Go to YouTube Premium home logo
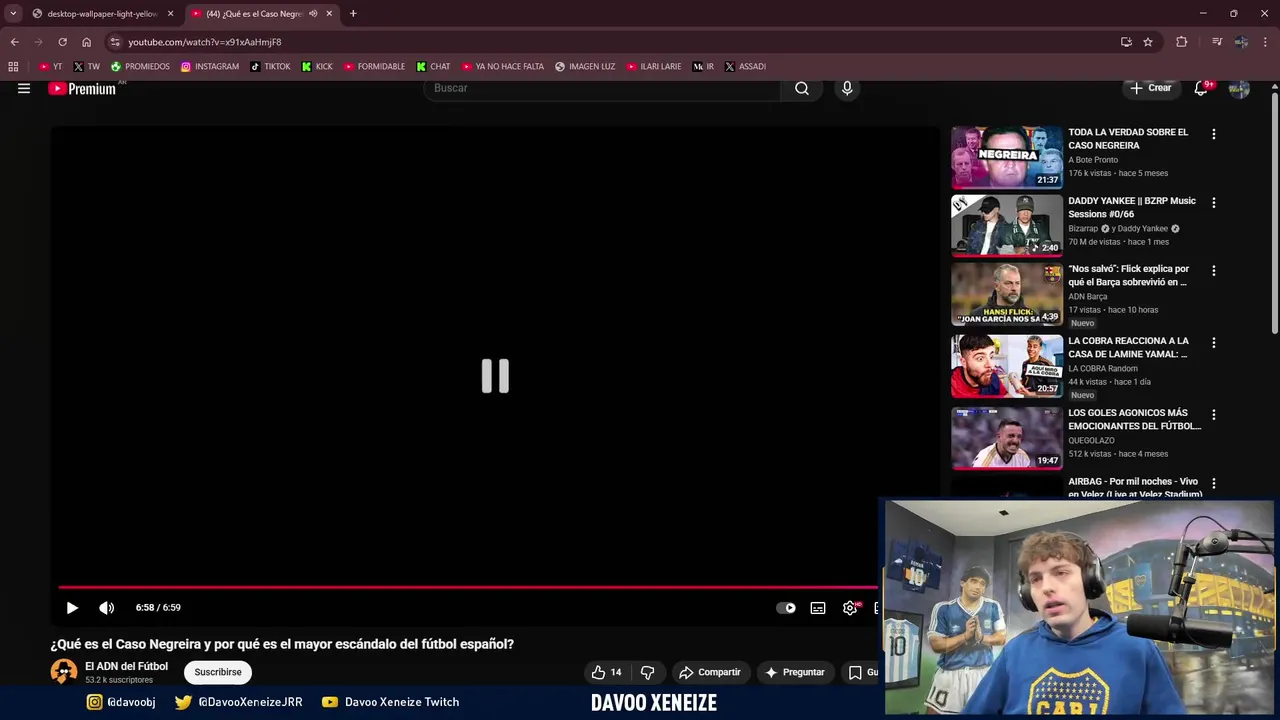1280x720 pixels. pos(82,88)
